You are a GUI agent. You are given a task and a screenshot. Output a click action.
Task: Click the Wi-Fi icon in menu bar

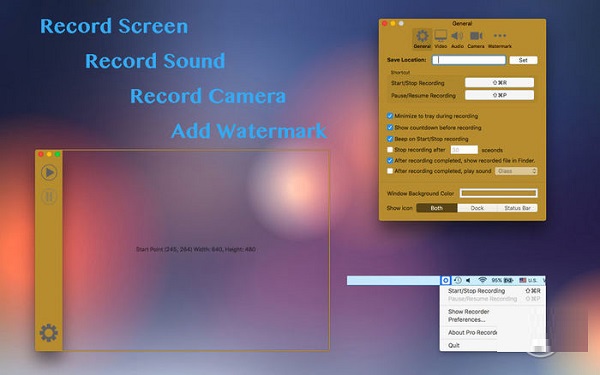pyautogui.click(x=482, y=280)
